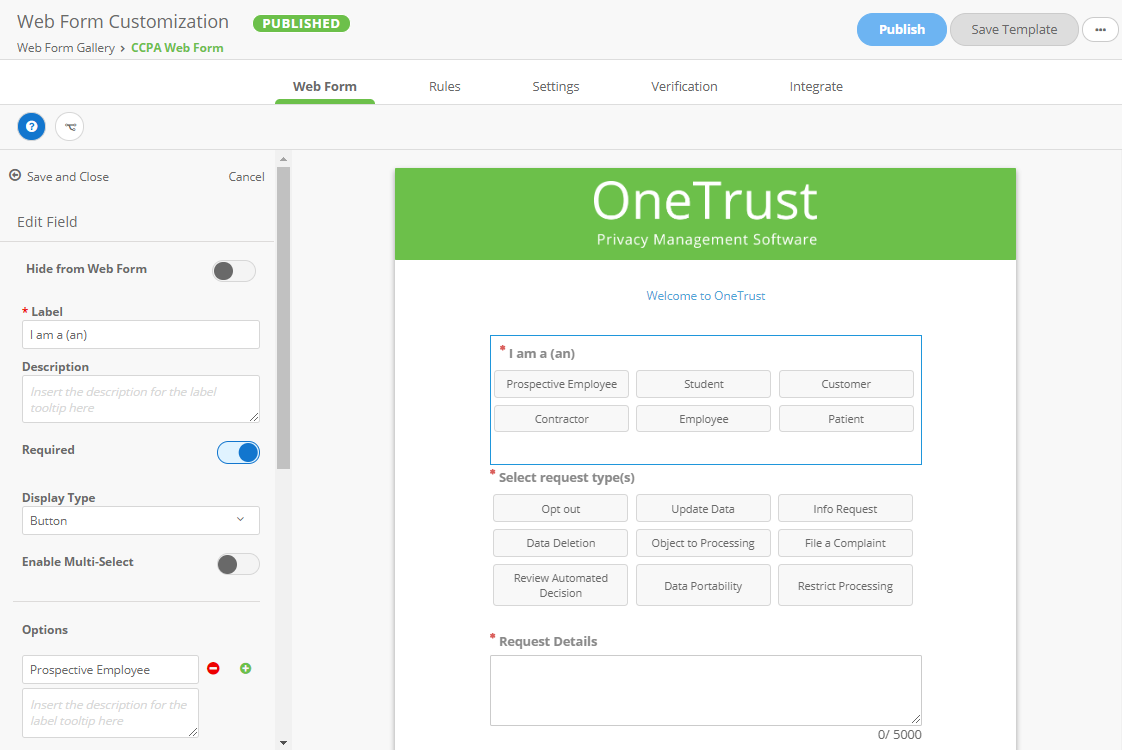Open the help icon in the toolbar
Image resolution: width=1122 pixels, height=750 pixels.
31,126
